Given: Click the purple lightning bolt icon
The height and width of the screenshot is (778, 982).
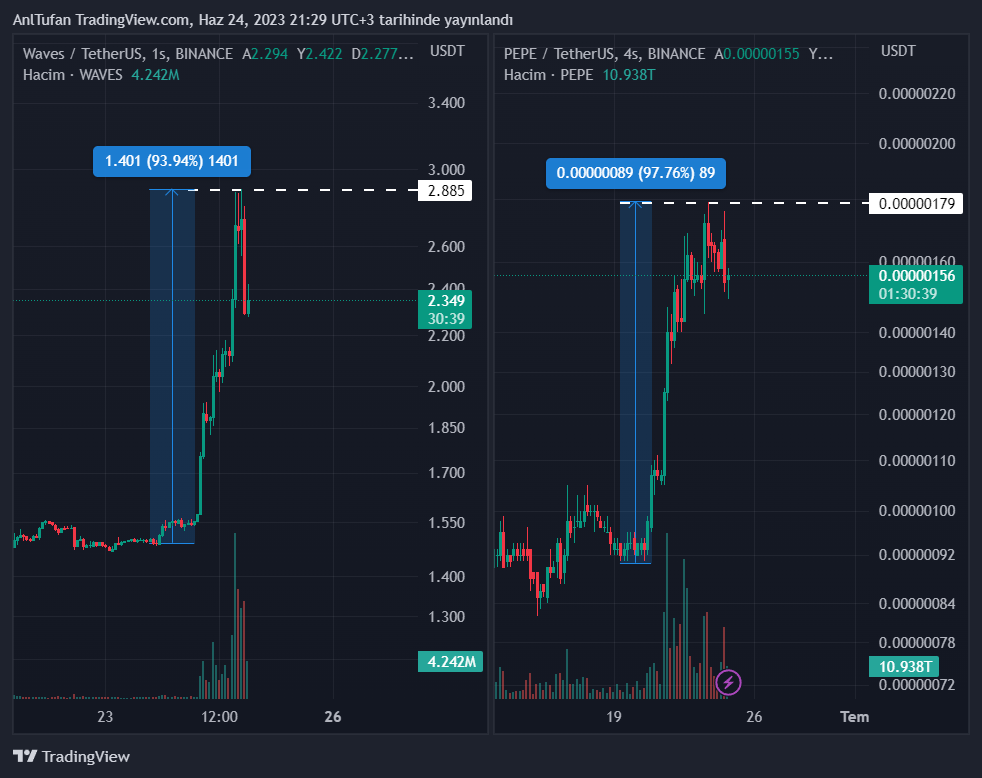Looking at the screenshot, I should [729, 683].
